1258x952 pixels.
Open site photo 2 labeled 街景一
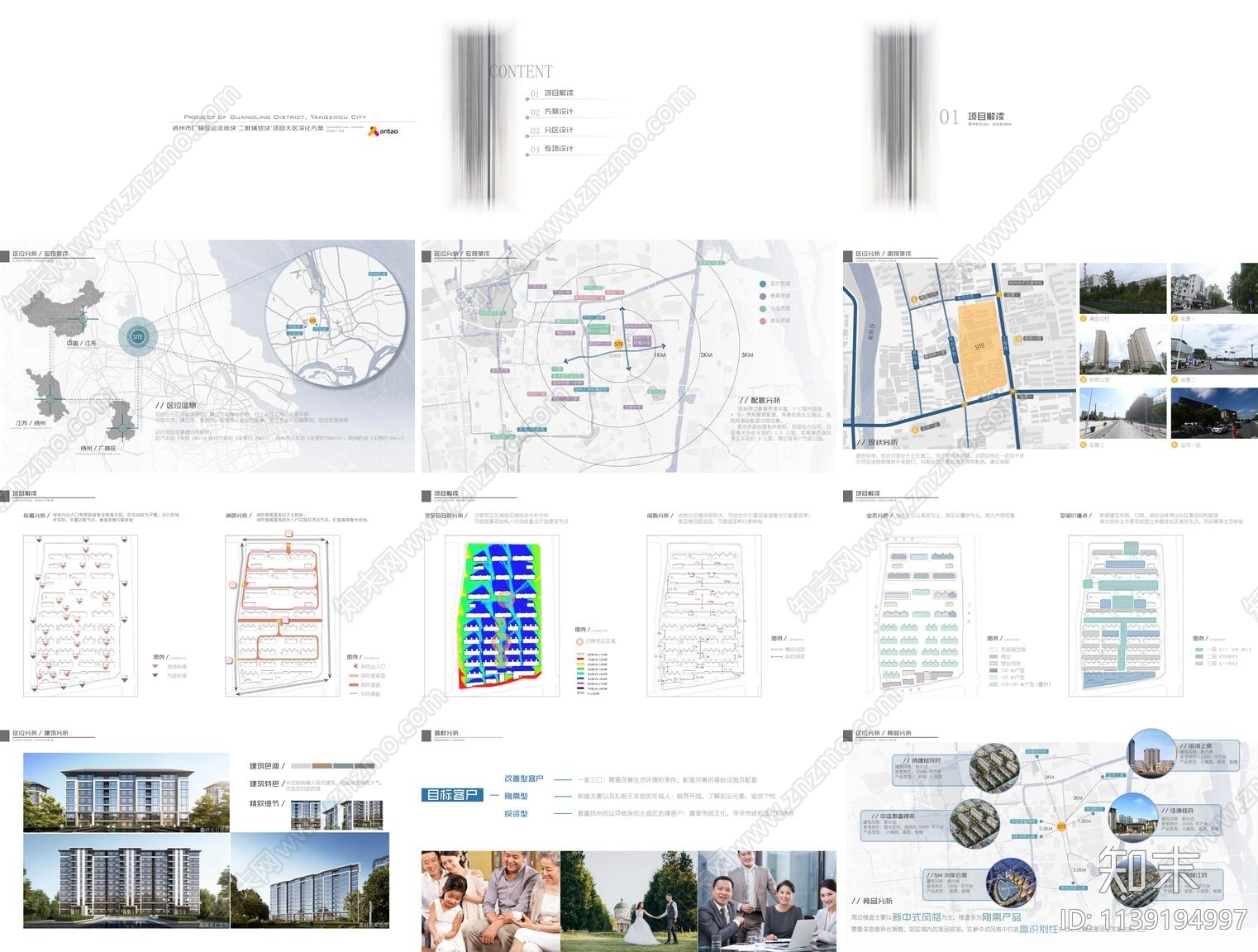tap(1213, 289)
